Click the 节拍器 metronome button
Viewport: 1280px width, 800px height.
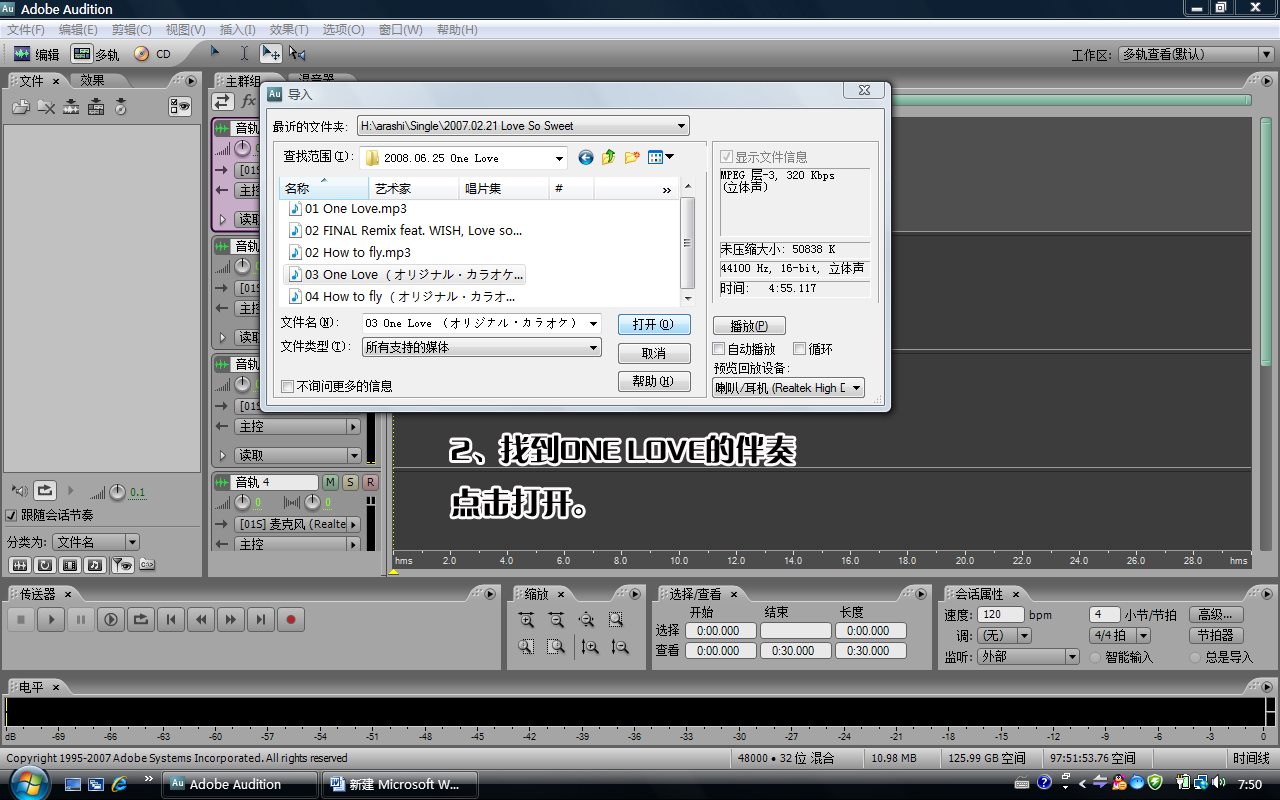coord(1215,636)
